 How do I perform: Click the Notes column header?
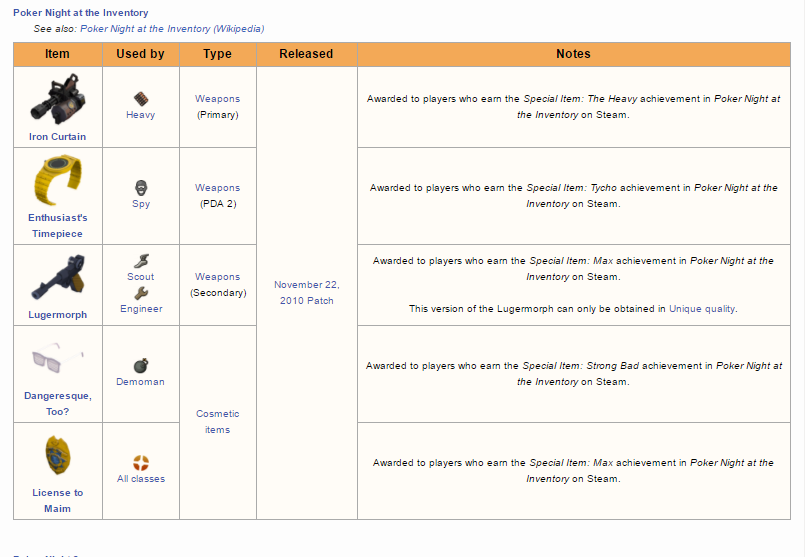573,54
